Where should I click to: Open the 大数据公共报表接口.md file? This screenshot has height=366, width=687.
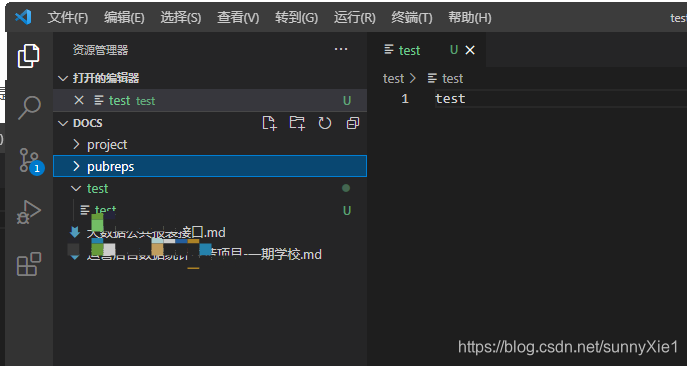210,232
